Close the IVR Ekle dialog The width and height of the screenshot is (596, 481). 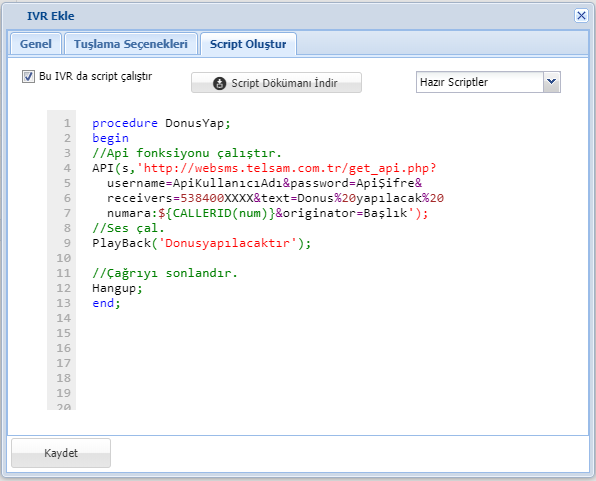(581, 16)
